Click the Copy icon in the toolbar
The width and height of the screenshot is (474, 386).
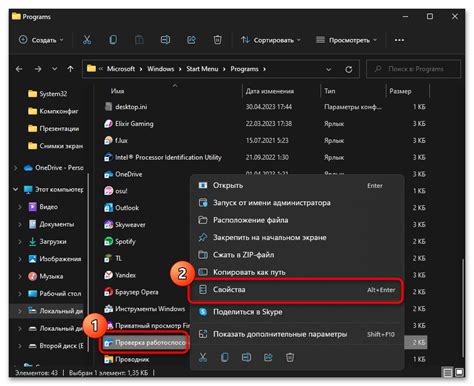[x=113, y=40]
